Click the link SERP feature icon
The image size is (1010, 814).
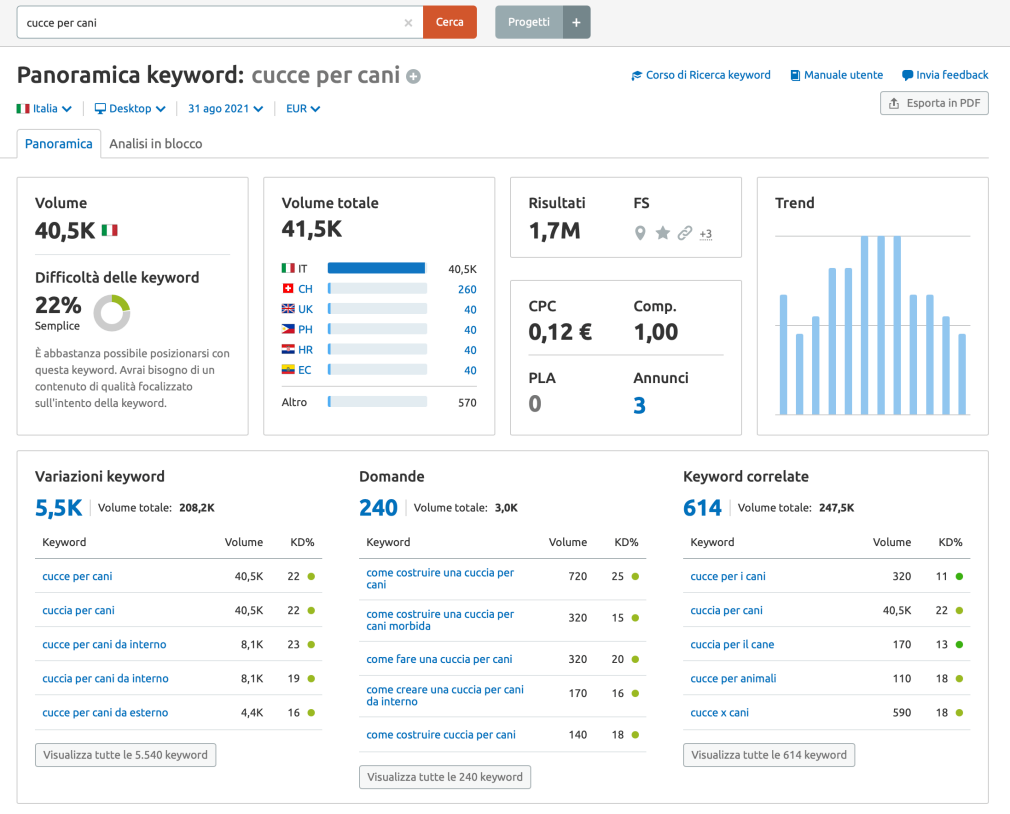point(685,232)
